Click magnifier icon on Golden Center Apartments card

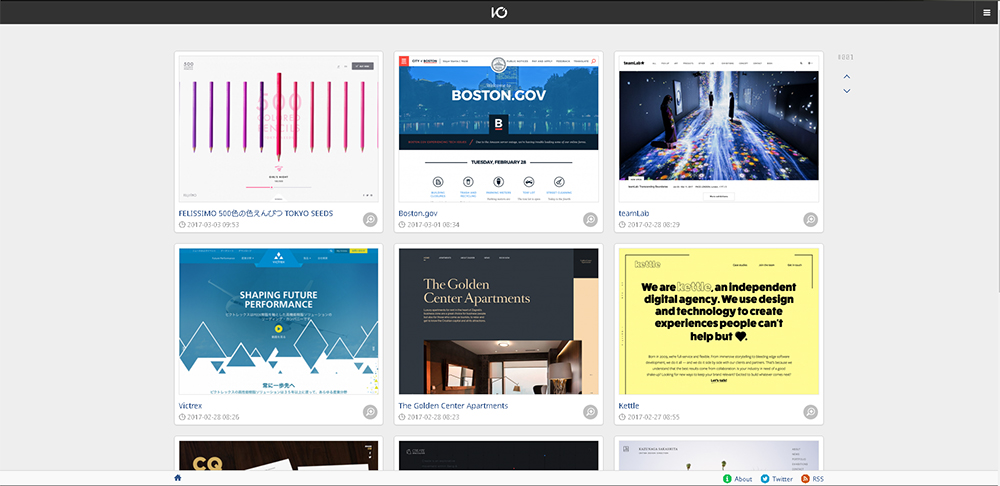(590, 412)
